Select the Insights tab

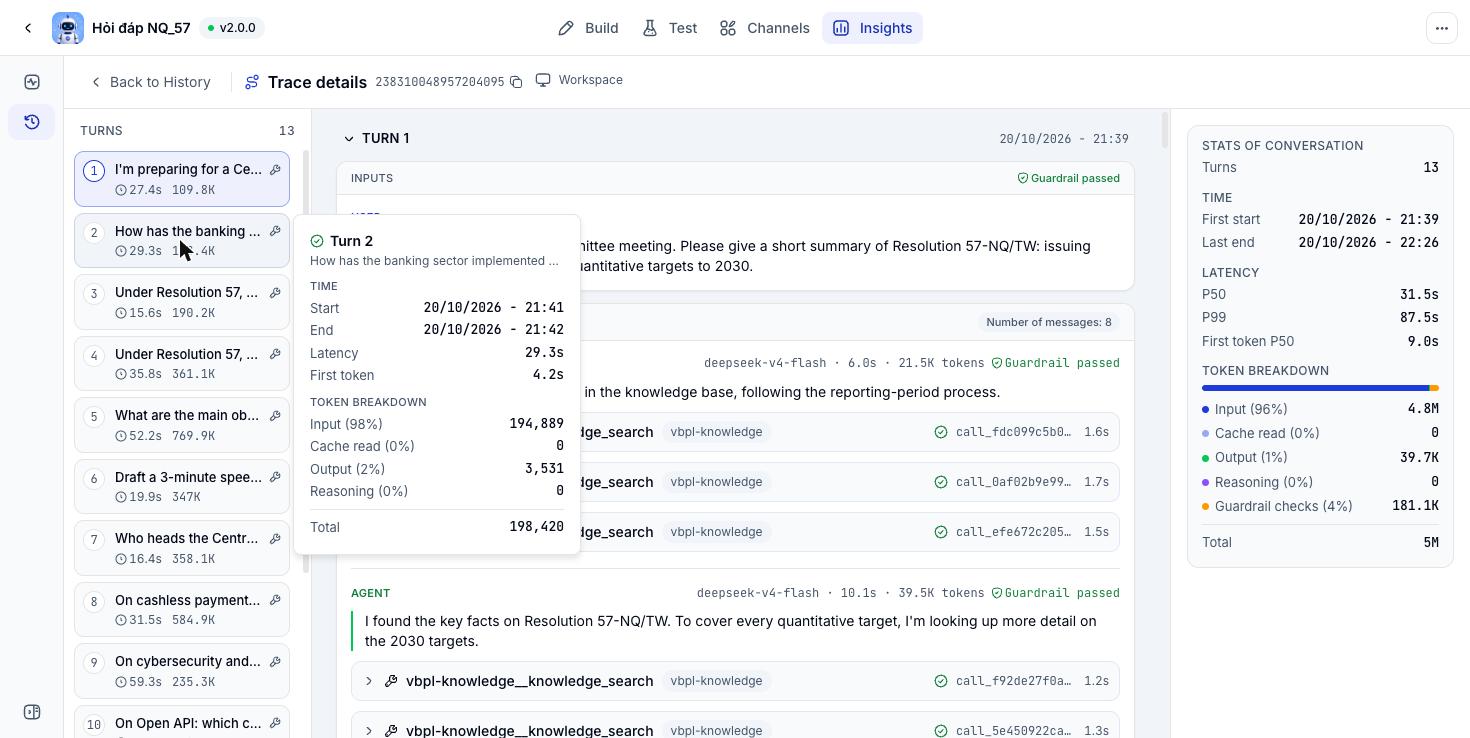[873, 28]
